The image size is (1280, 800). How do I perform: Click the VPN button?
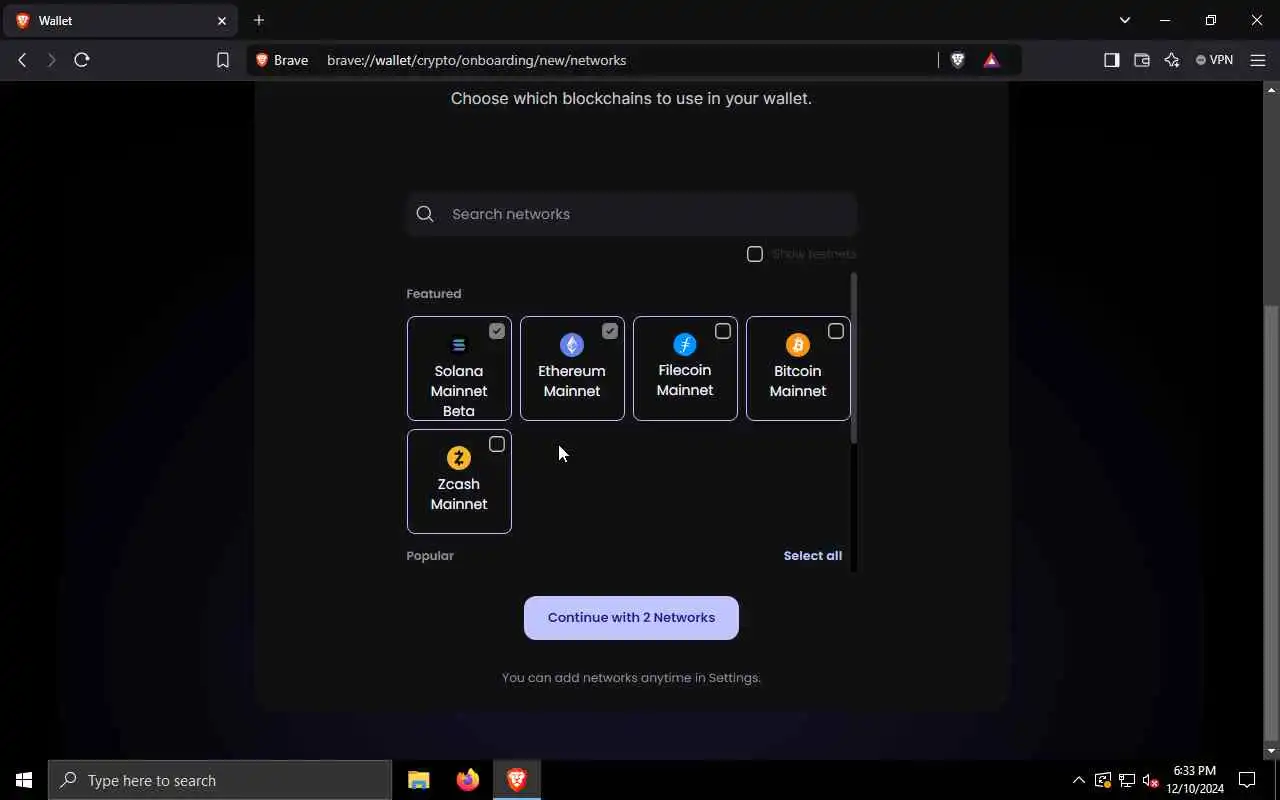(1215, 60)
